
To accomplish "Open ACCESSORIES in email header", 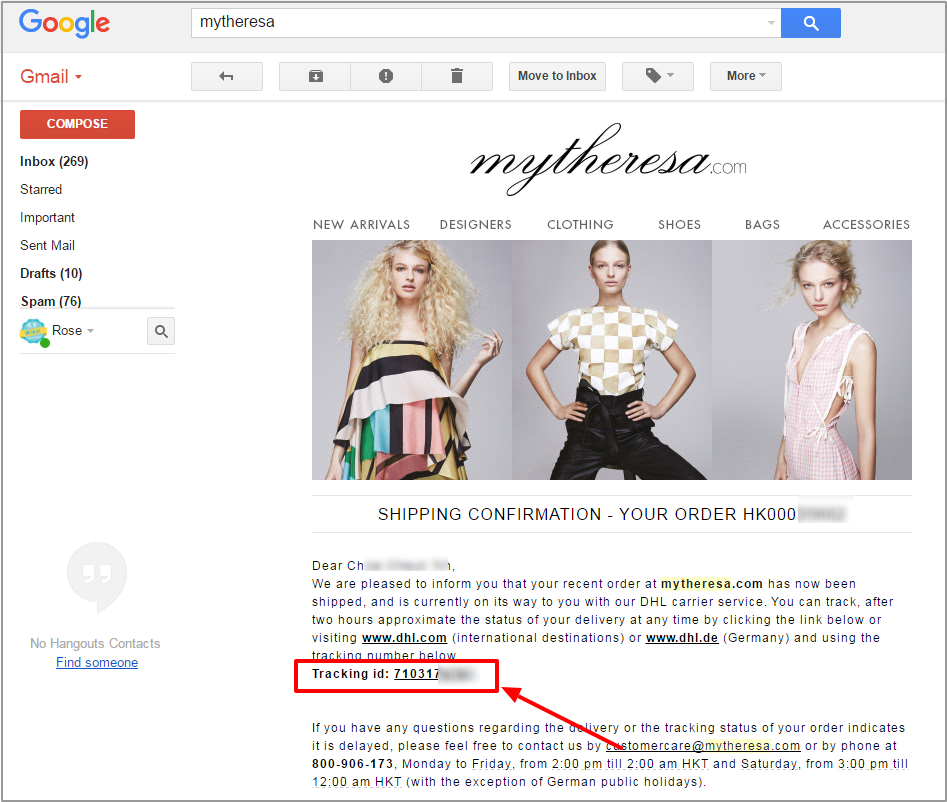I will (866, 225).
